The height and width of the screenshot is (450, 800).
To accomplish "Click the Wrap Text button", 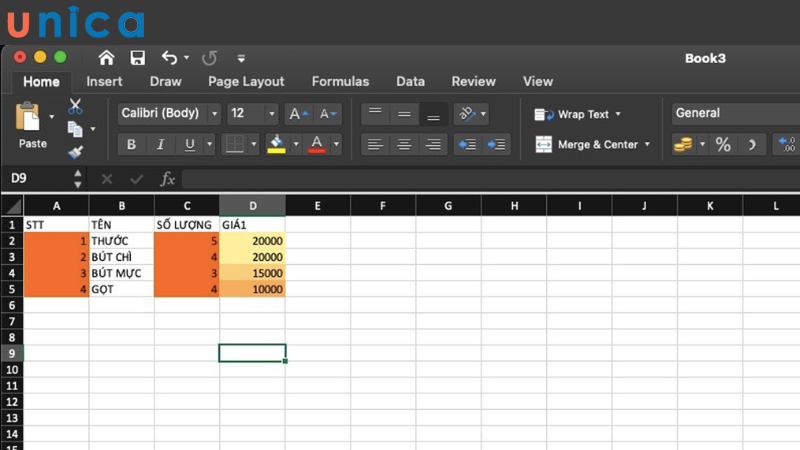I will click(x=579, y=114).
